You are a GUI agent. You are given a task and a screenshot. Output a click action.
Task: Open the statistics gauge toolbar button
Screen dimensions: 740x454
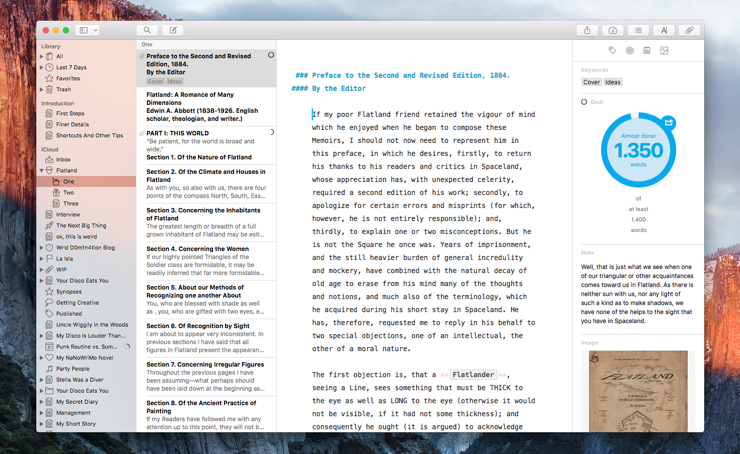coord(613,30)
